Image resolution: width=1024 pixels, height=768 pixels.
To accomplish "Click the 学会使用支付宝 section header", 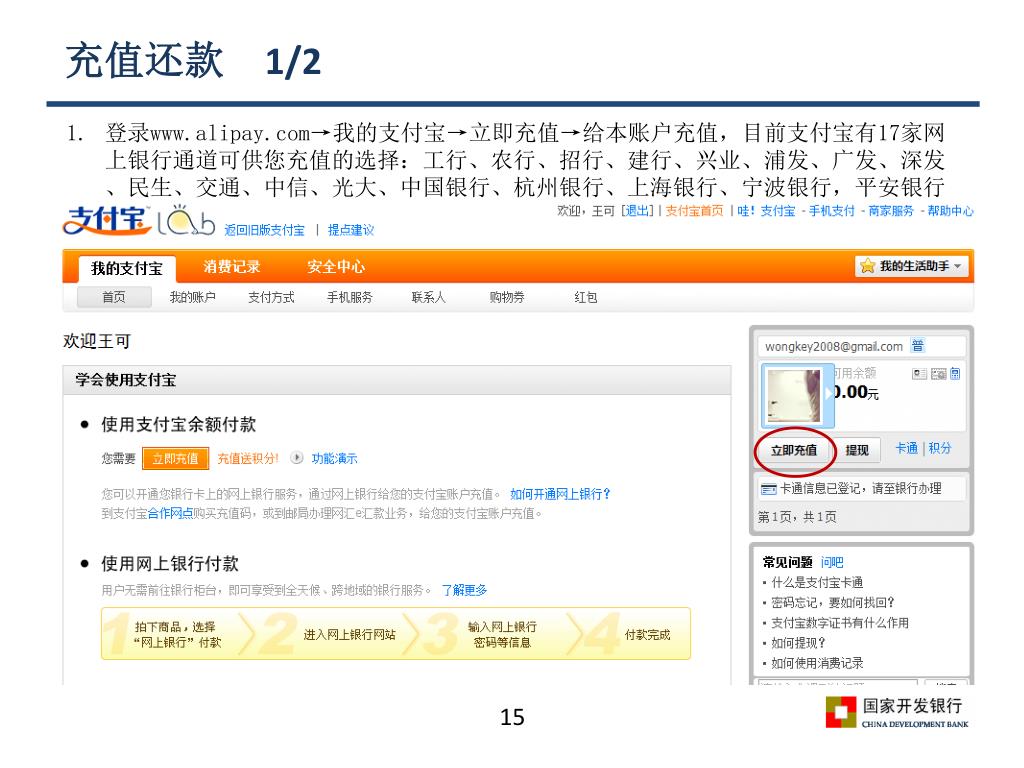I will pos(396,380).
